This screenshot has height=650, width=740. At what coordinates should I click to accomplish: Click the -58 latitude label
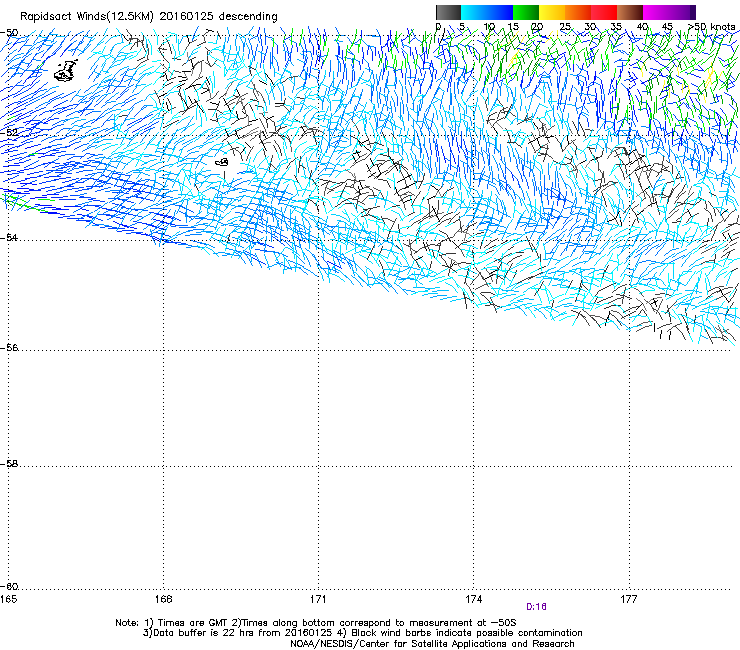[9, 464]
